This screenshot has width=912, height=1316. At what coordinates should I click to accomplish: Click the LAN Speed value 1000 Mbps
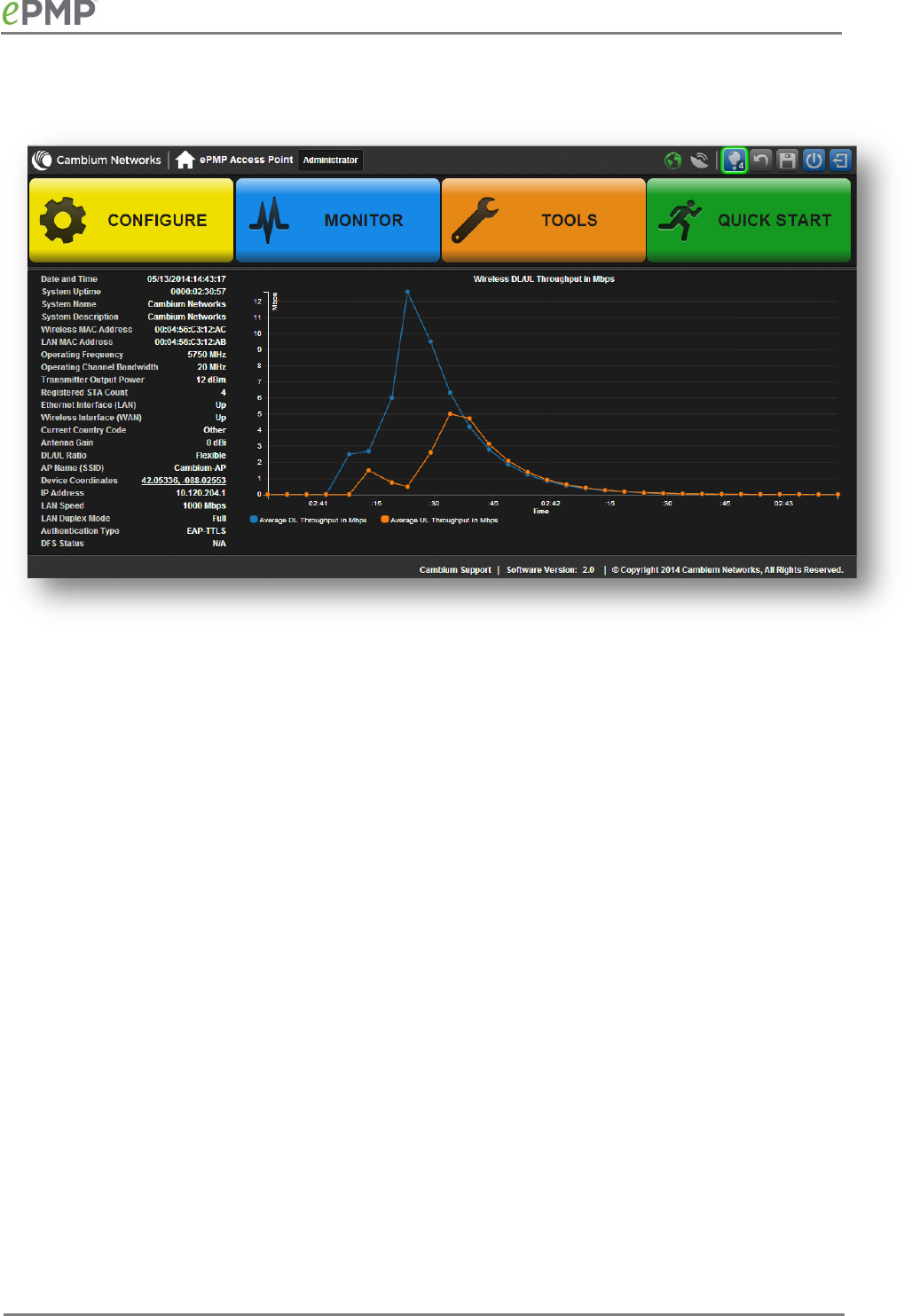[204, 506]
